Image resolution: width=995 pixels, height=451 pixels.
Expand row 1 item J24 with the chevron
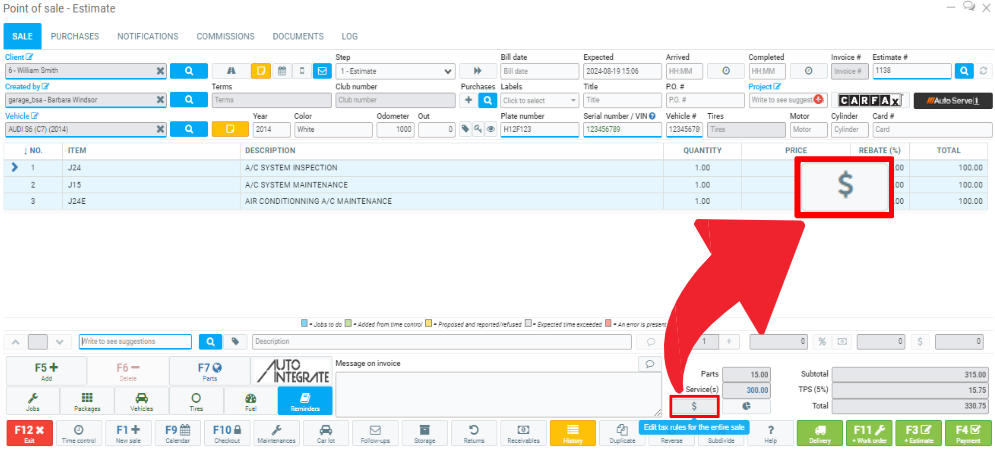(x=14, y=168)
